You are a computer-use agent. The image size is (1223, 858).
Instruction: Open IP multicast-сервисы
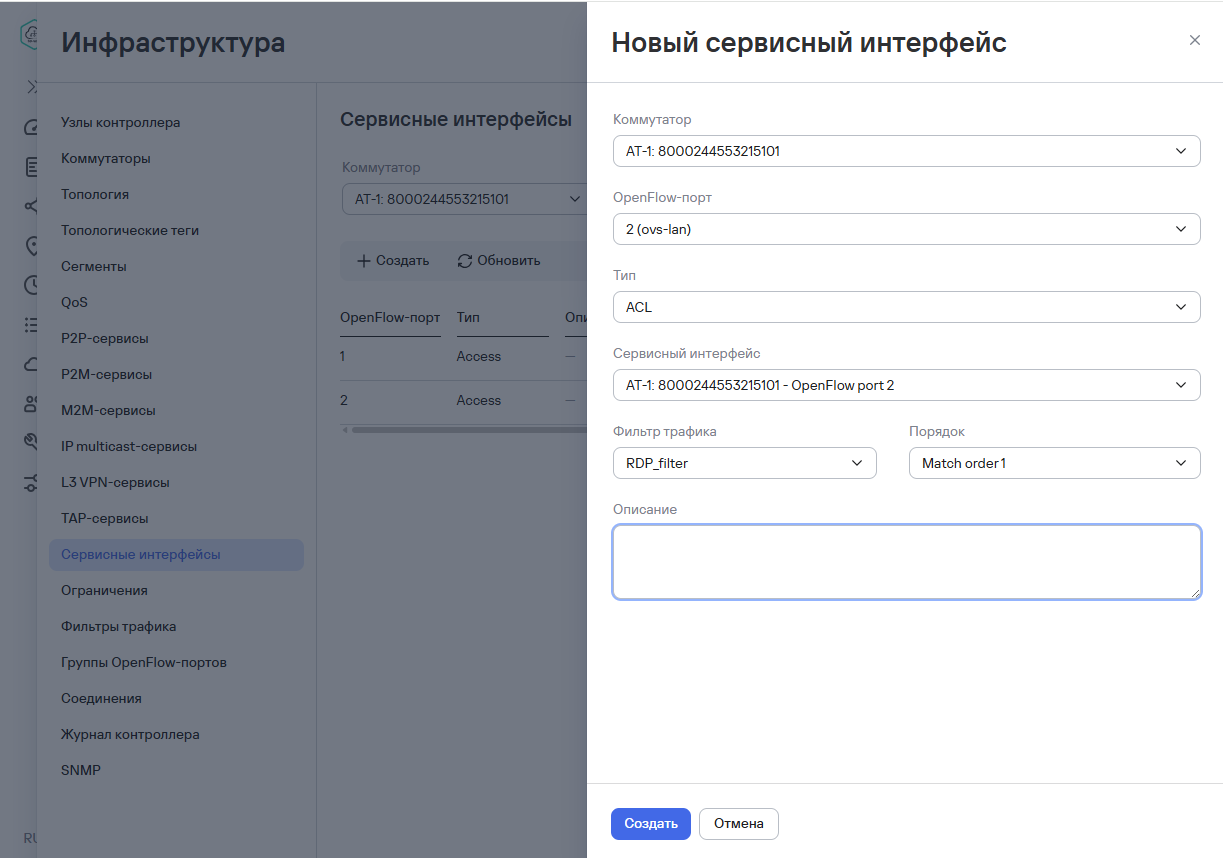click(129, 447)
